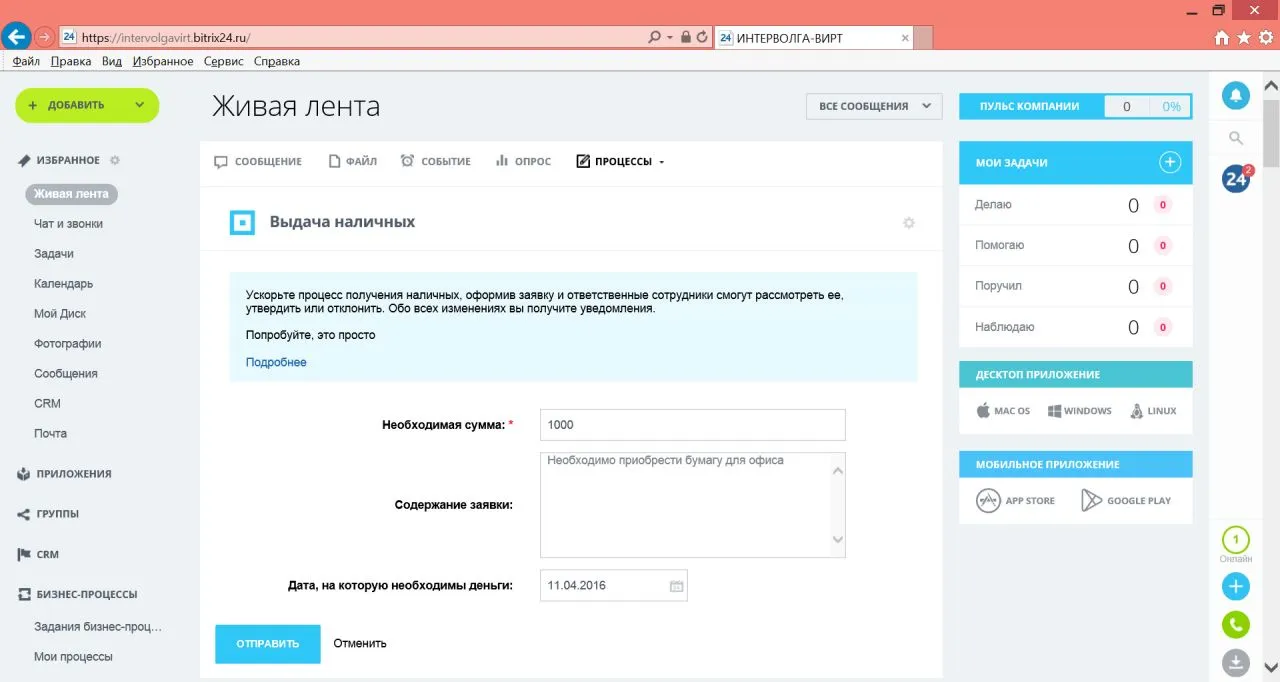Expand the green Добавить button dropdown

(x=139, y=105)
